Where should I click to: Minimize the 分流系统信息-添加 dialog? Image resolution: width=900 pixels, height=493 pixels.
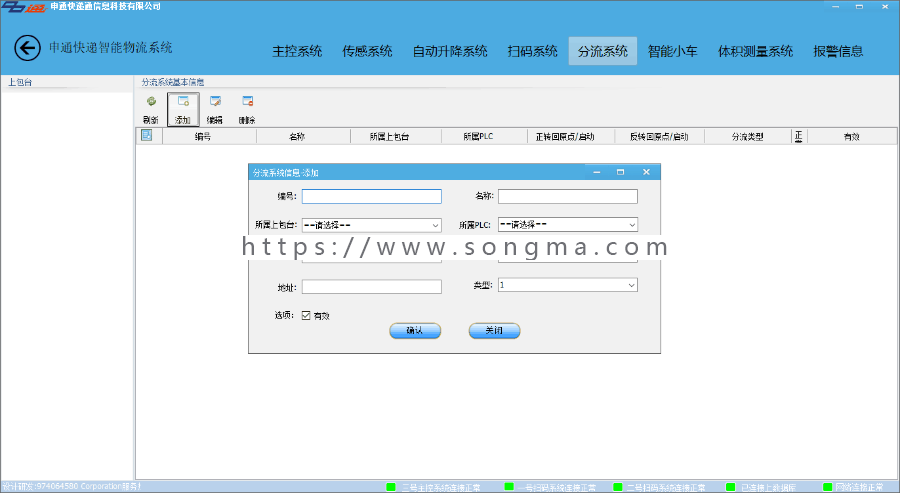tap(597, 172)
